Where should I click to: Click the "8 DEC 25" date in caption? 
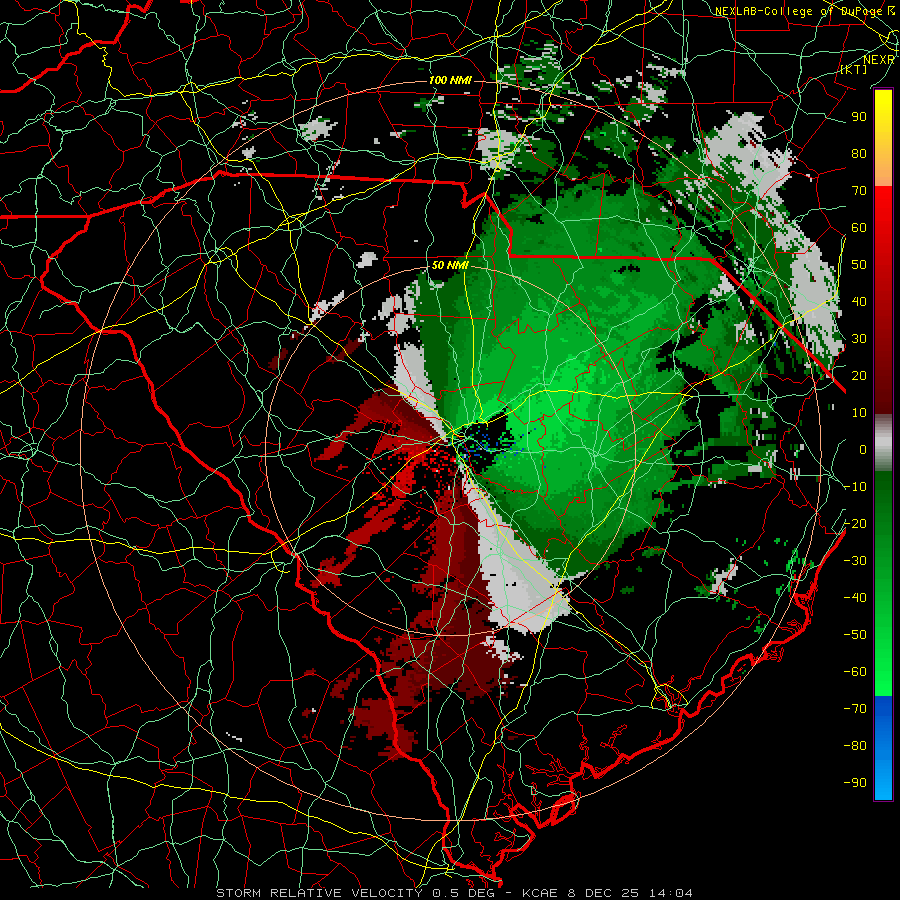point(604,893)
